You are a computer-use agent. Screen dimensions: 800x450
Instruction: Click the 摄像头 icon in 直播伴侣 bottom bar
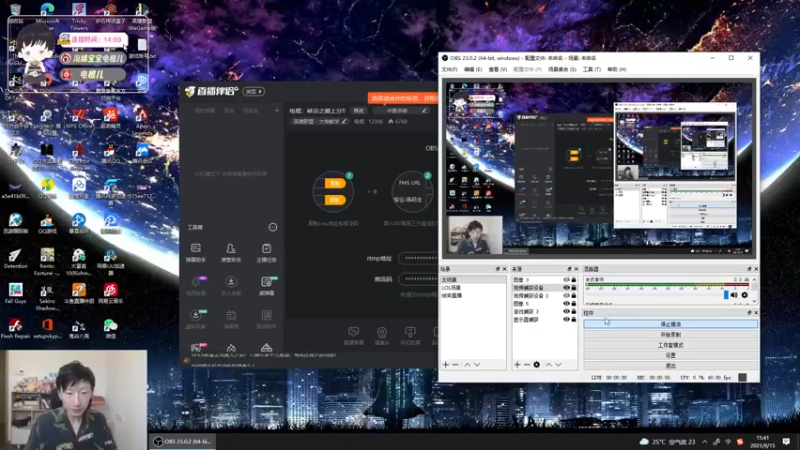point(382,336)
